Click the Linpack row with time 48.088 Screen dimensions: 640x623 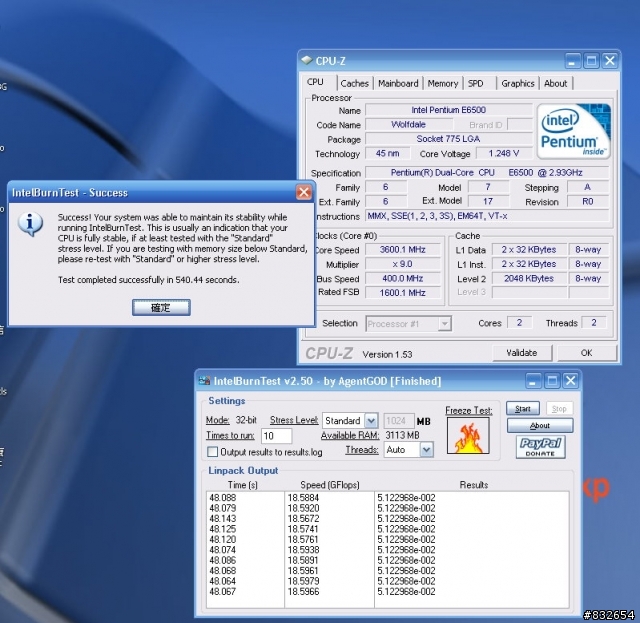(x=387, y=498)
